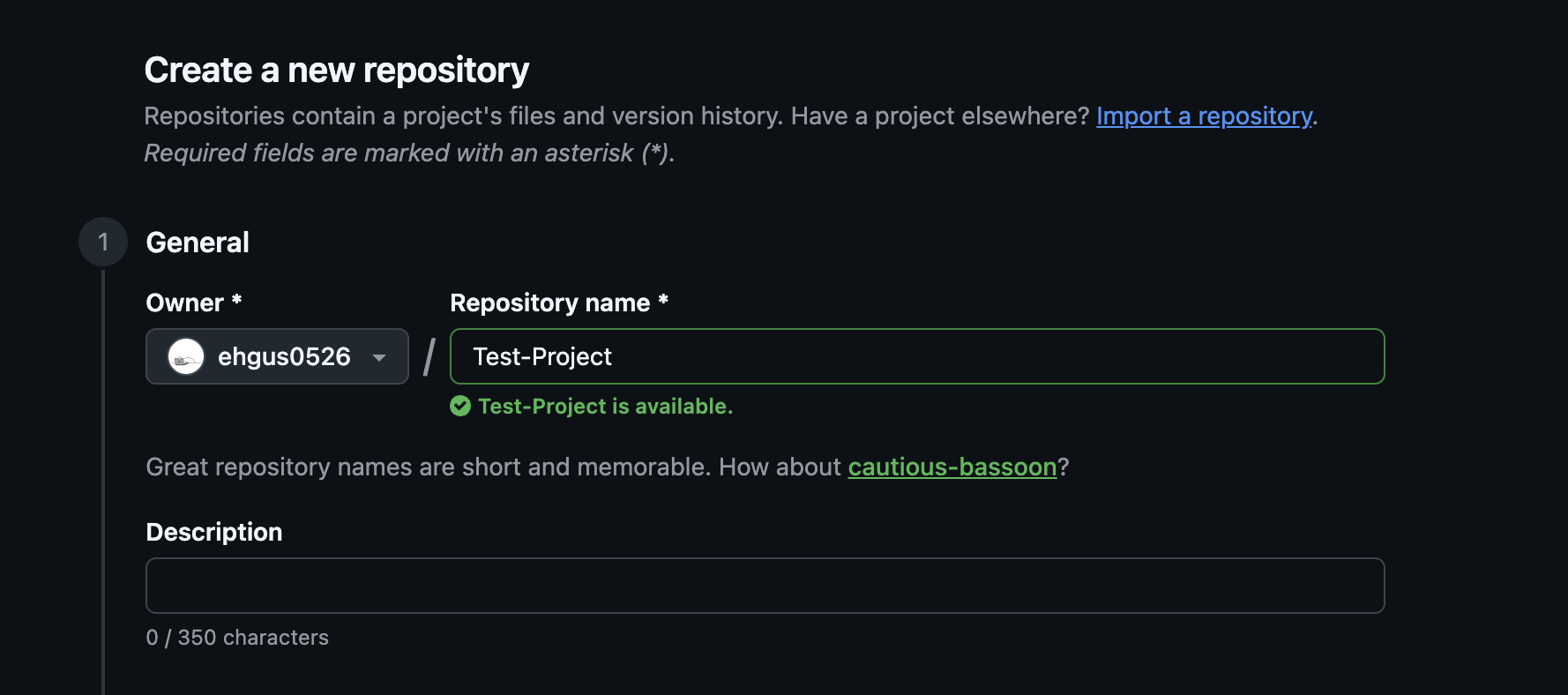Click the 0 / 350 characters counter
Image resolution: width=1568 pixels, height=695 pixels.
[x=237, y=638]
